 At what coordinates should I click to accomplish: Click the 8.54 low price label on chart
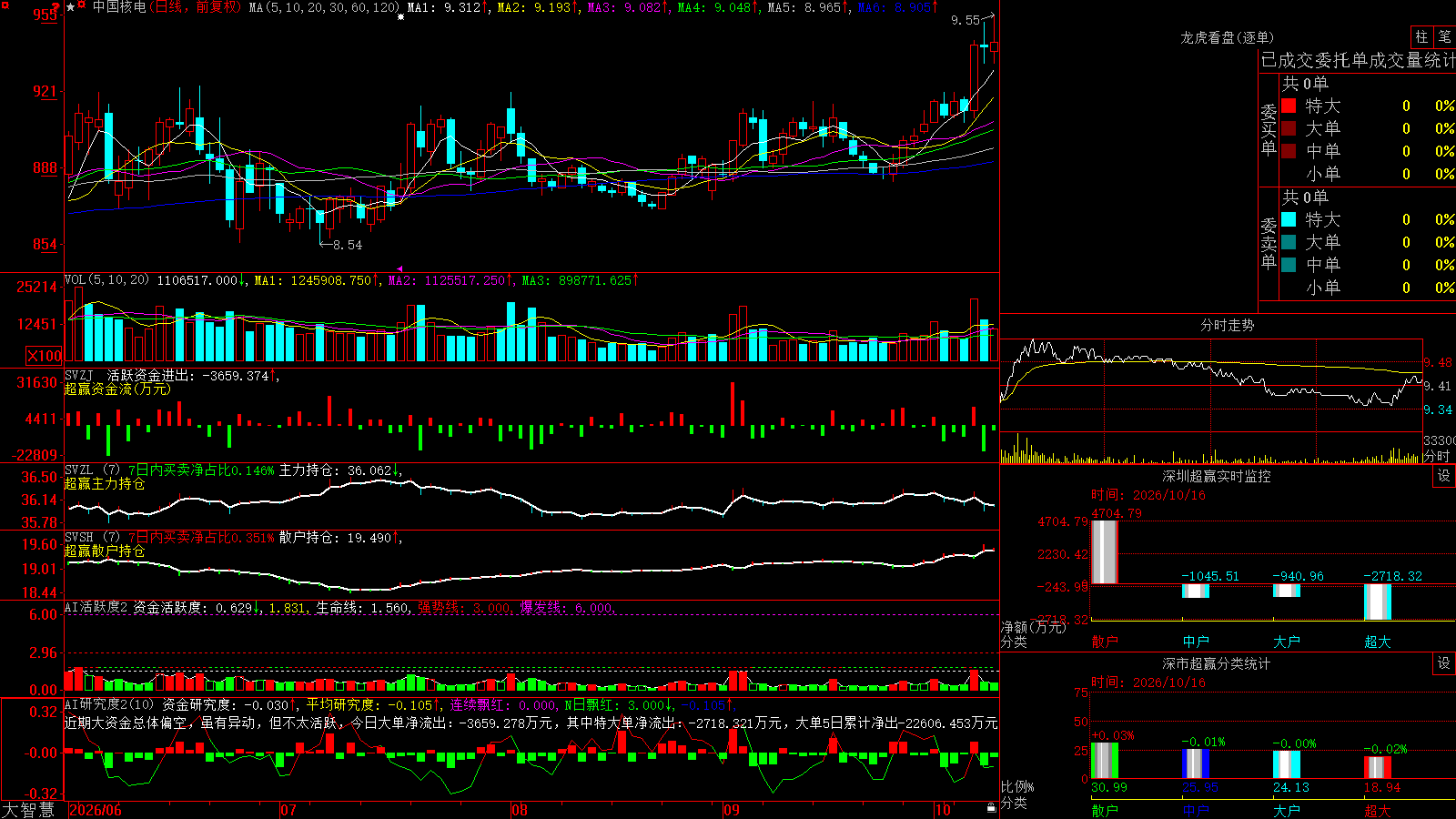348,245
